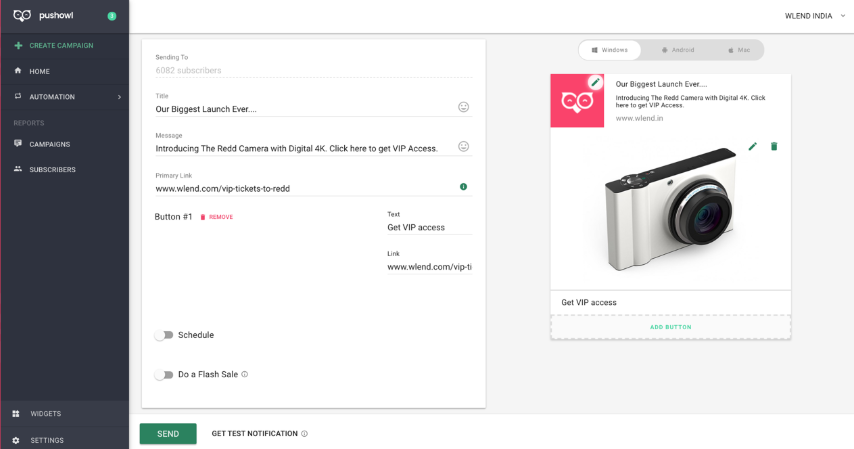Click the Widgets grid icon

16,414
